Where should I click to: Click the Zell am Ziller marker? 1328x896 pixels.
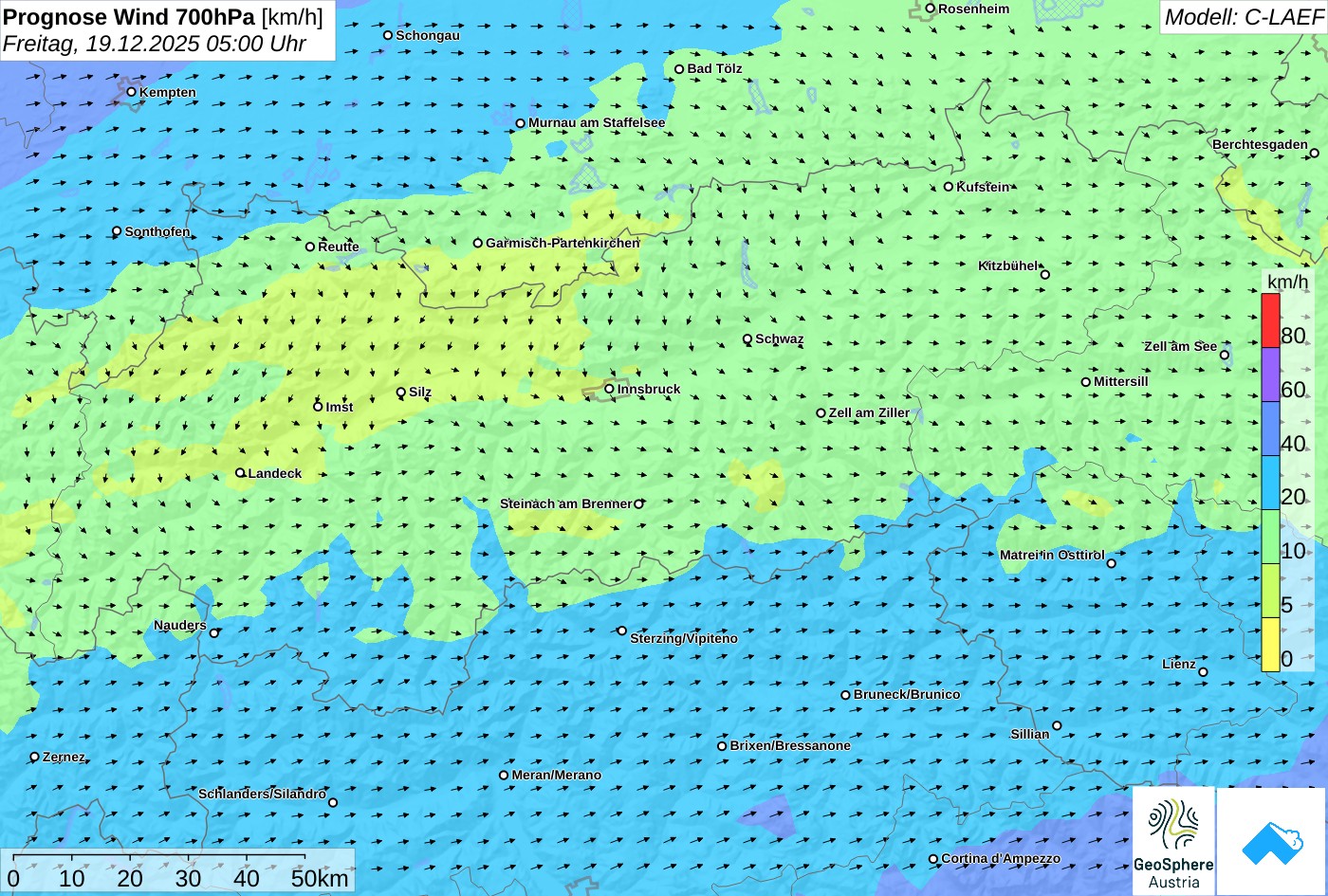821,413
